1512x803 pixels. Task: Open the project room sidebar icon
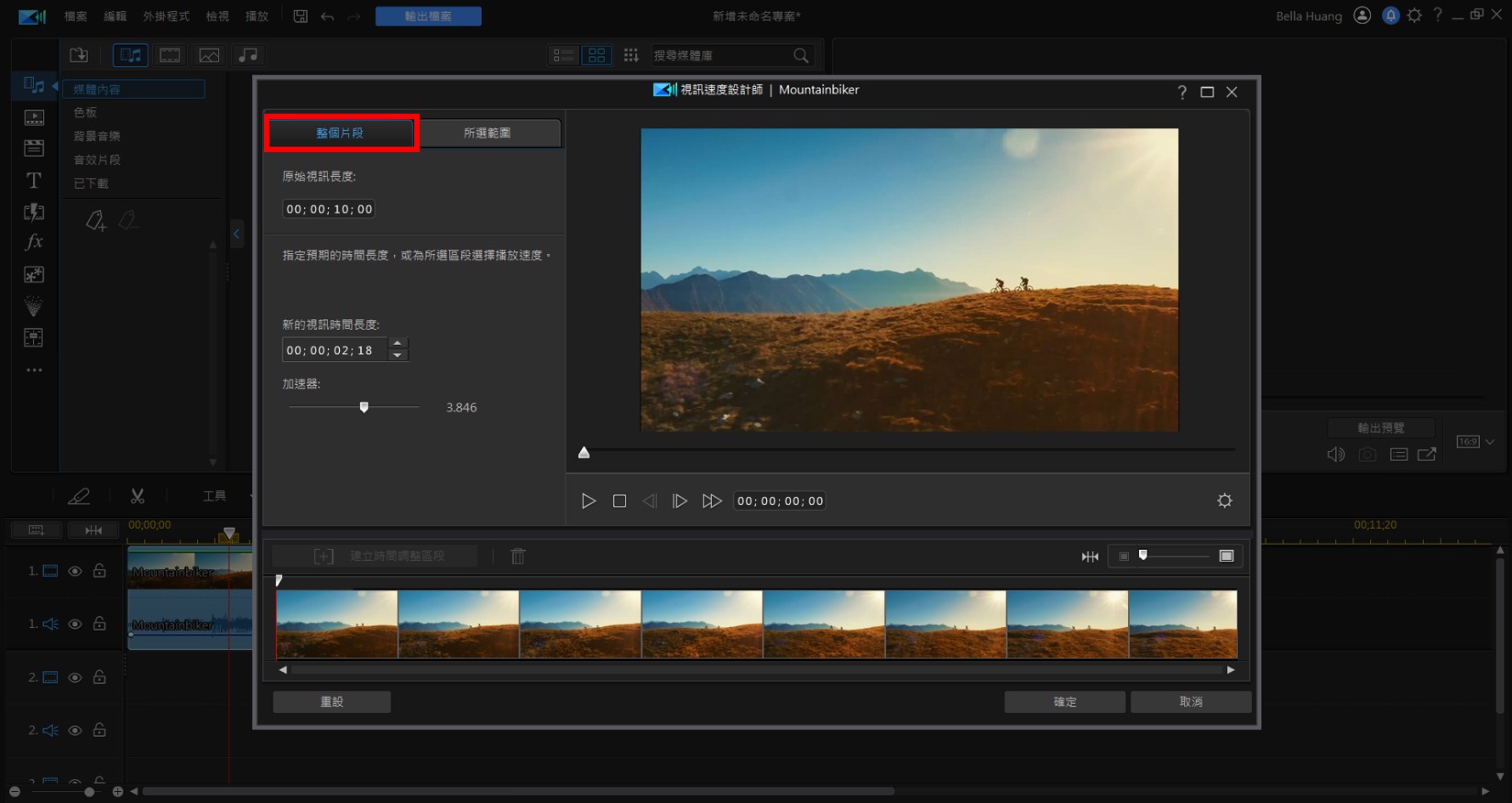tap(34, 117)
